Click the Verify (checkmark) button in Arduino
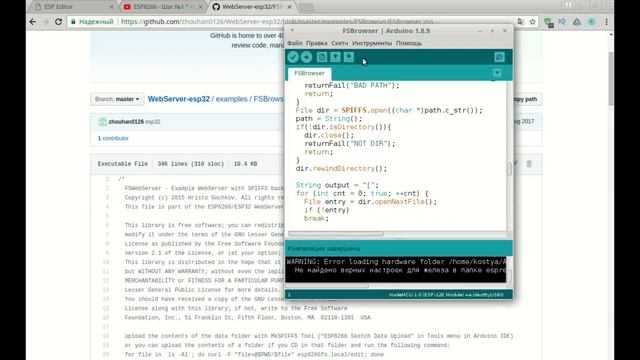The image size is (640, 360). [x=293, y=57]
